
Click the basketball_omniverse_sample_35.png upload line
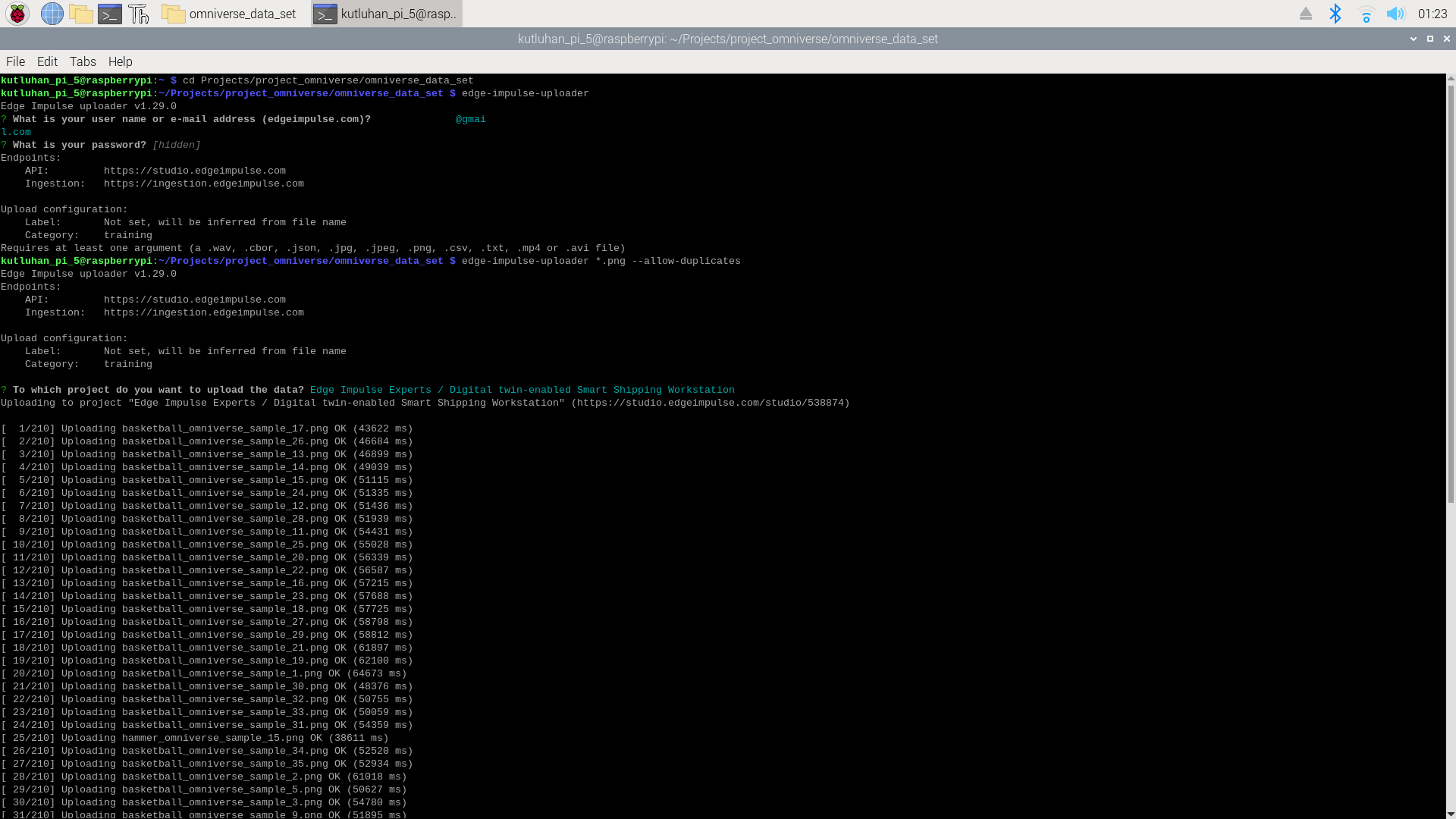pos(207,764)
